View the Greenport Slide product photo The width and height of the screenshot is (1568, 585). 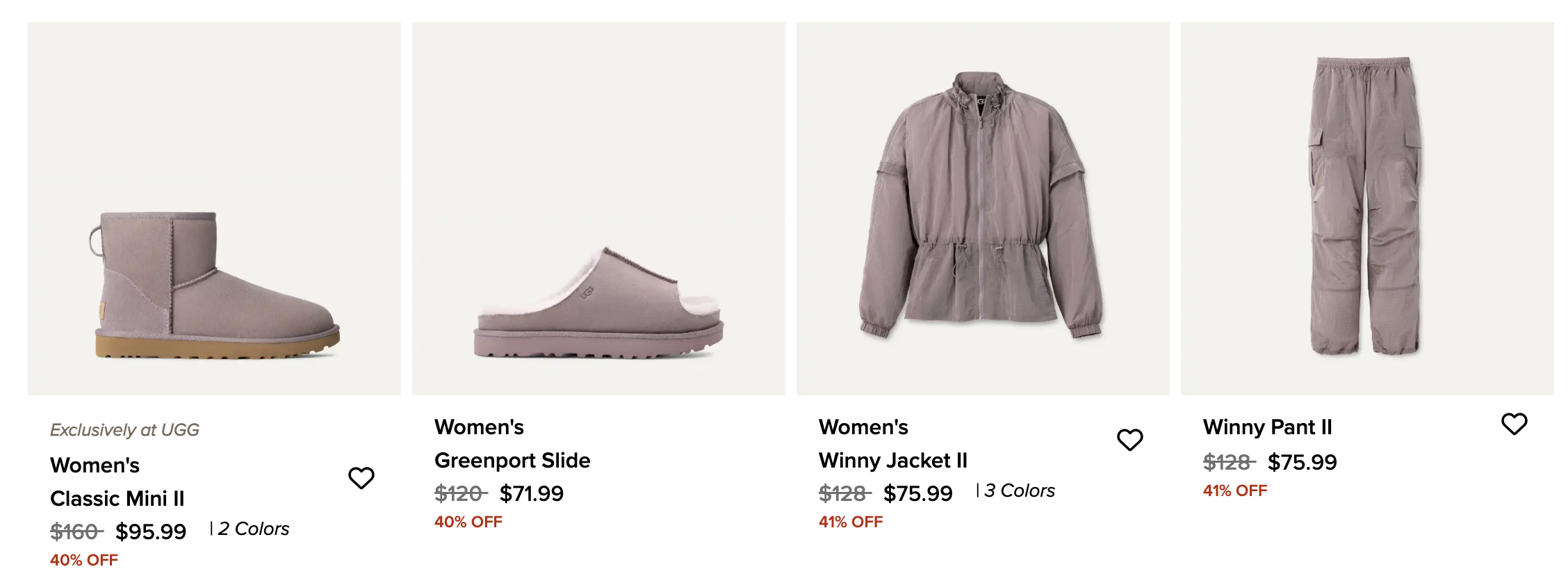pos(598,208)
